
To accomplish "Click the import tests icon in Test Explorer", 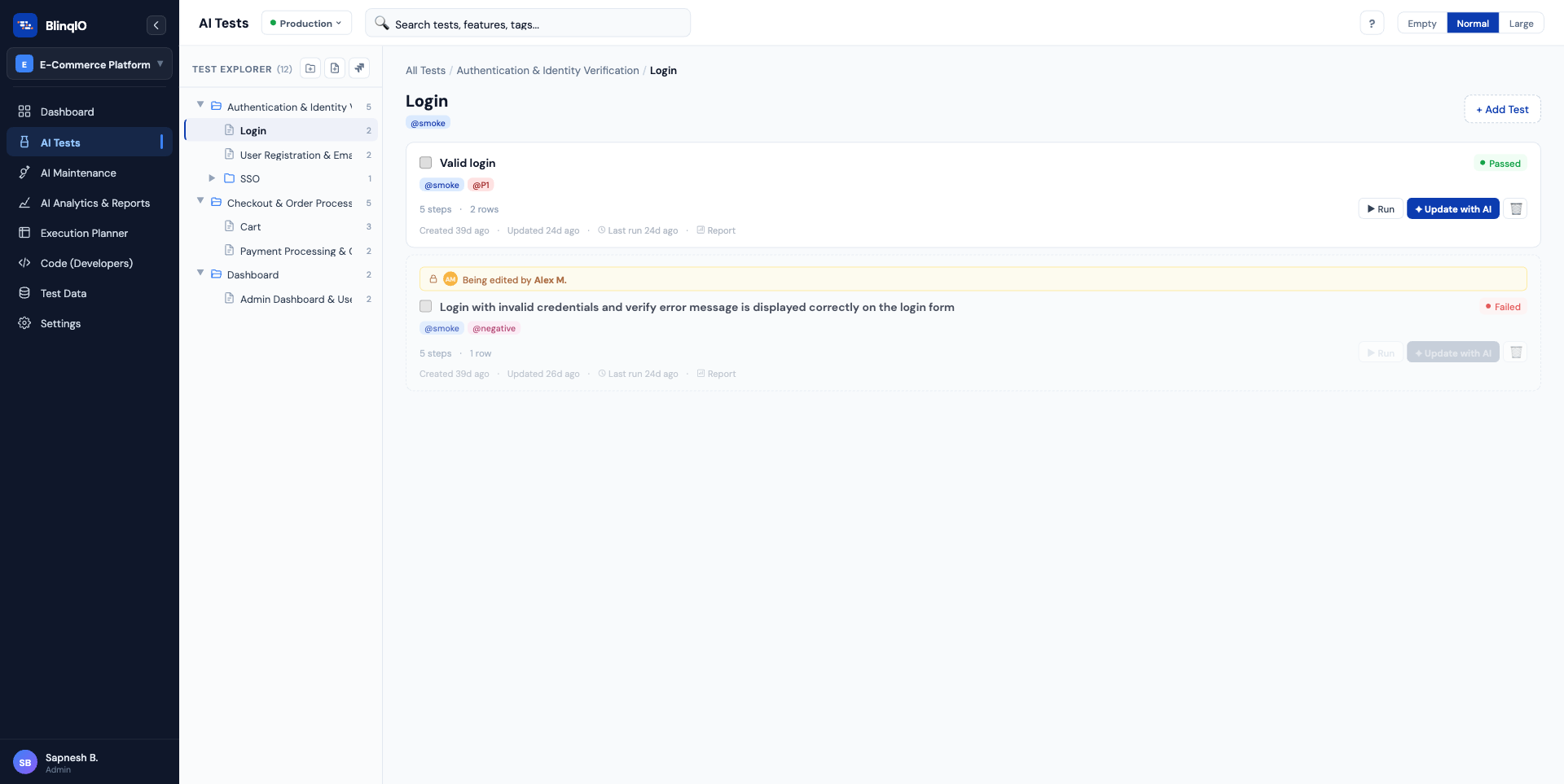I will (359, 68).
